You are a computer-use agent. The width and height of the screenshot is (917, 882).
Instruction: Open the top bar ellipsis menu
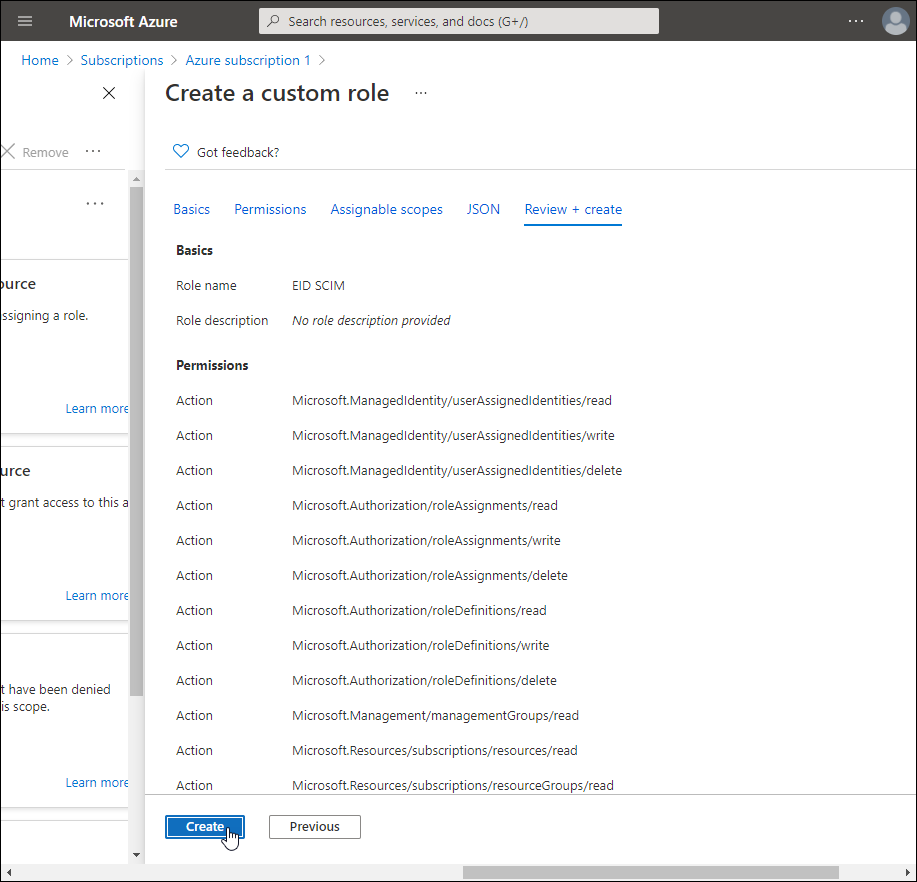tap(855, 21)
